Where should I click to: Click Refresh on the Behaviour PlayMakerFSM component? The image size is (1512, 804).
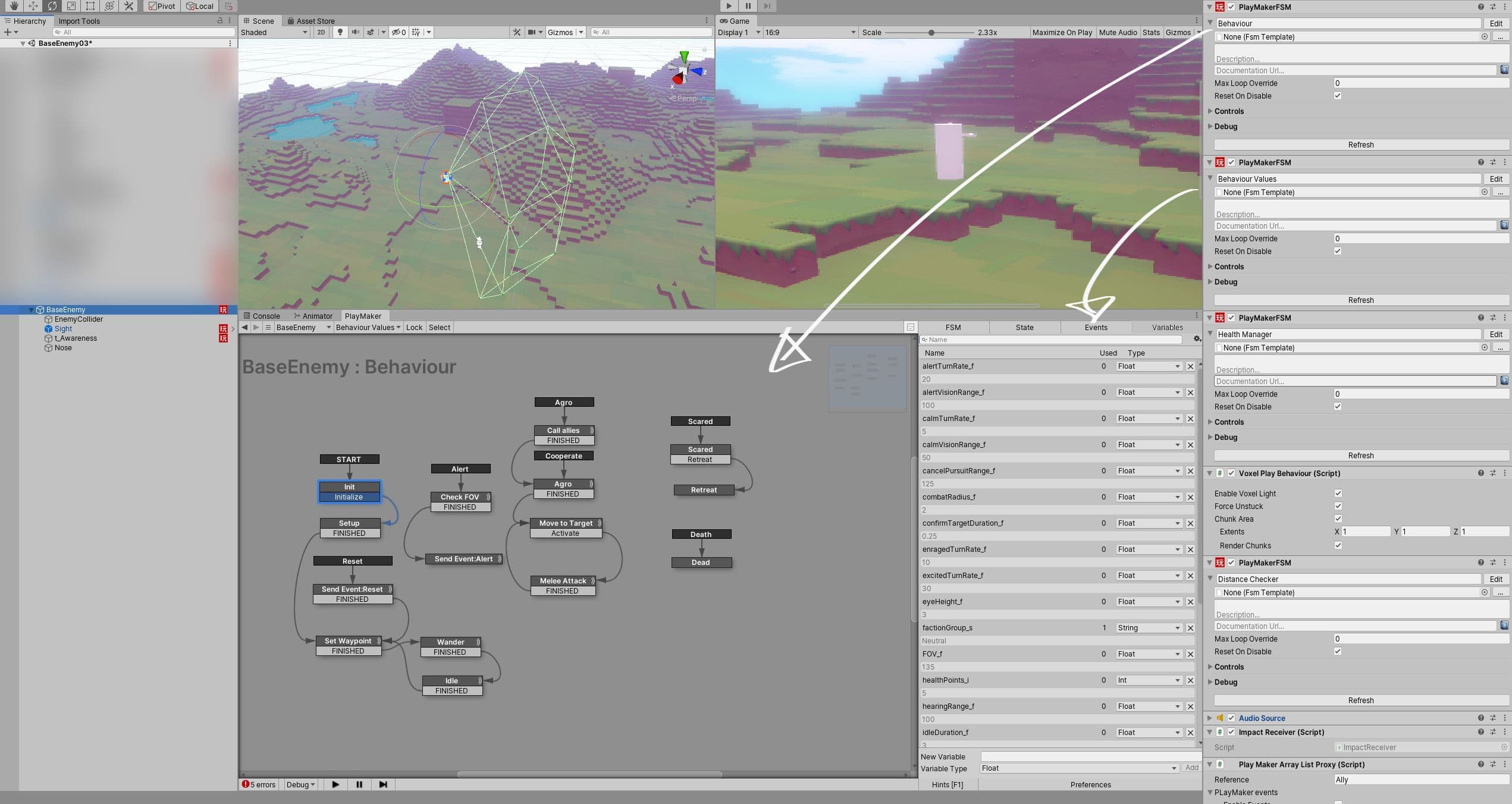coord(1361,145)
